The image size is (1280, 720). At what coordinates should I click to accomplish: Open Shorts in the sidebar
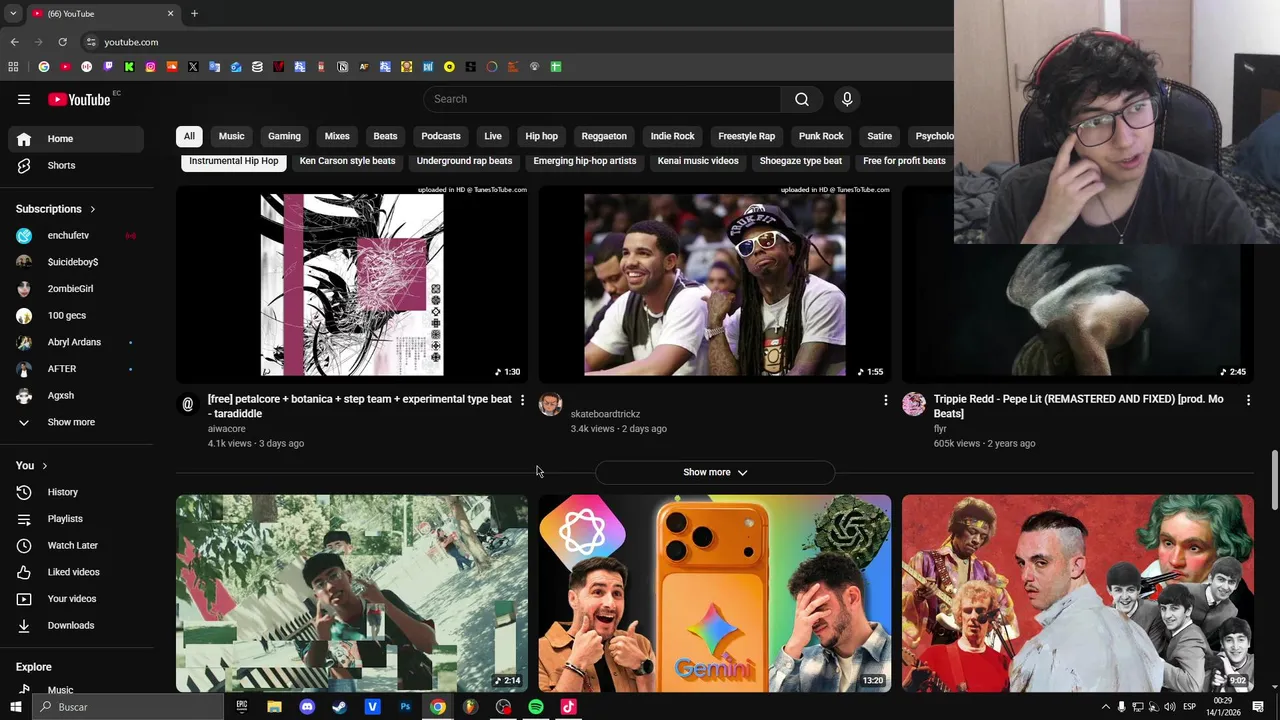coord(76,166)
